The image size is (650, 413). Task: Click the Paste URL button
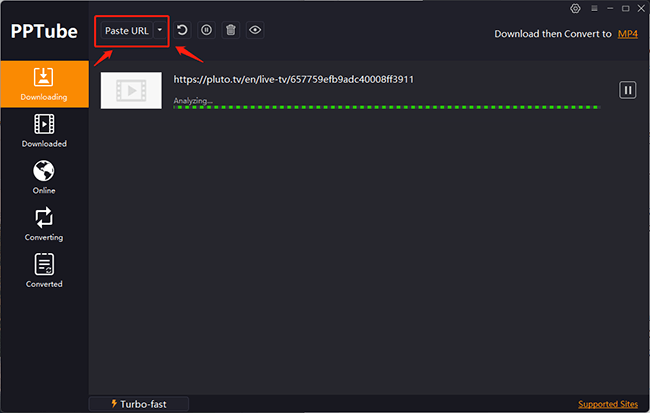coord(126,31)
